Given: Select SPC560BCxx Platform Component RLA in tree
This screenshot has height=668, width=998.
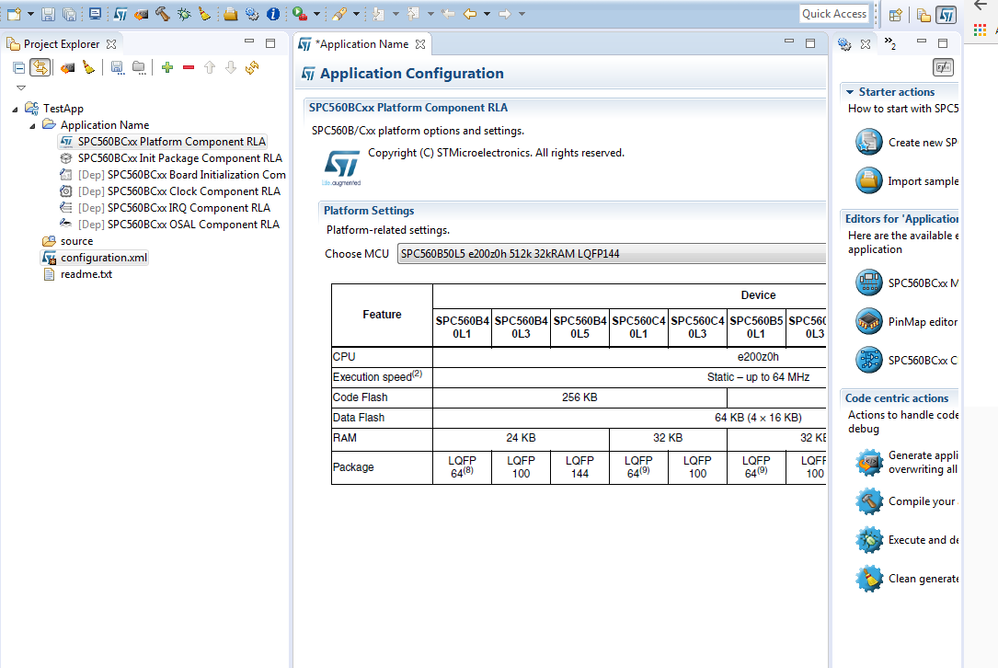Looking at the screenshot, I should (x=172, y=141).
